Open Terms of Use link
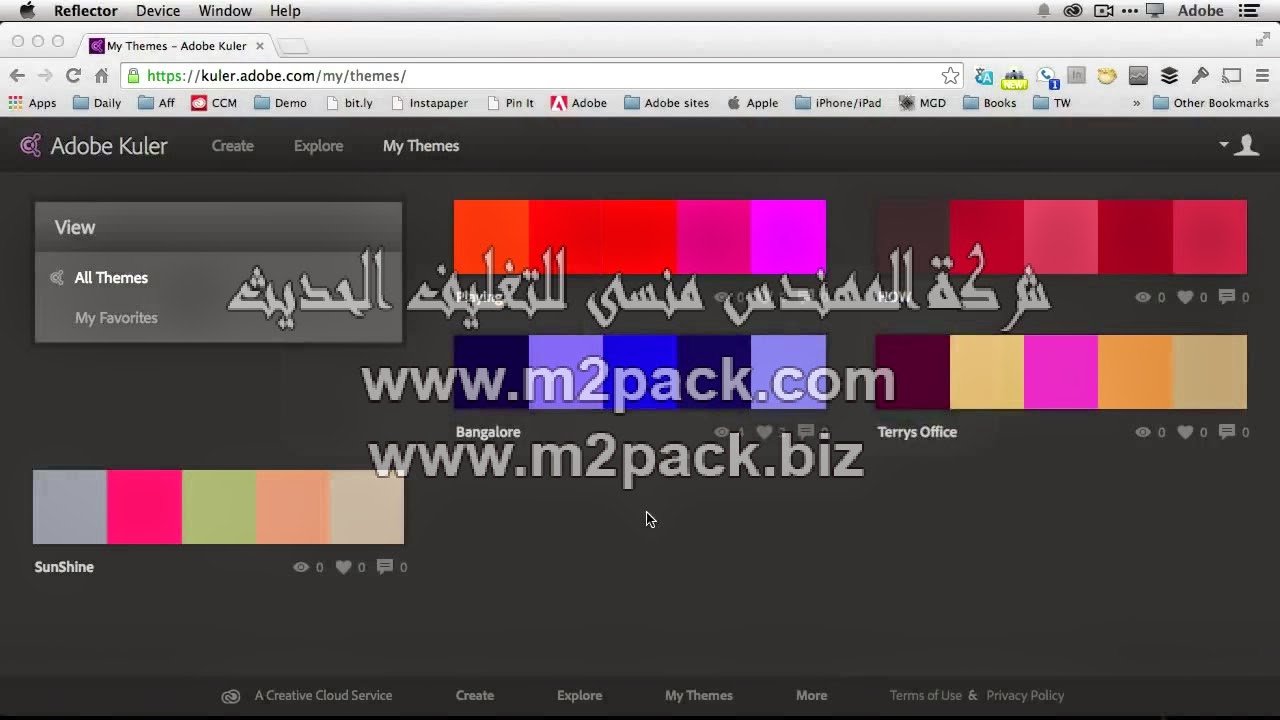 coord(926,695)
